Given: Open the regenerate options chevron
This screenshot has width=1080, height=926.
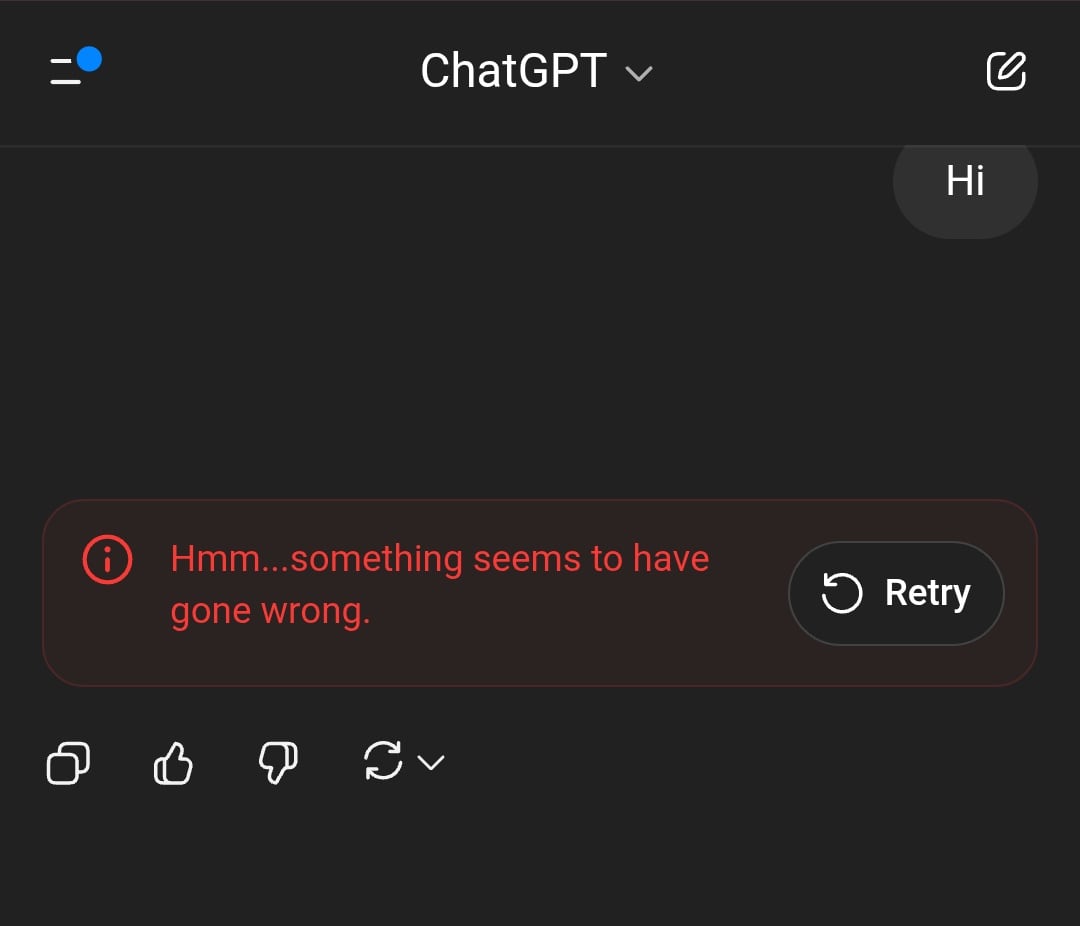Looking at the screenshot, I should coord(431,763).
